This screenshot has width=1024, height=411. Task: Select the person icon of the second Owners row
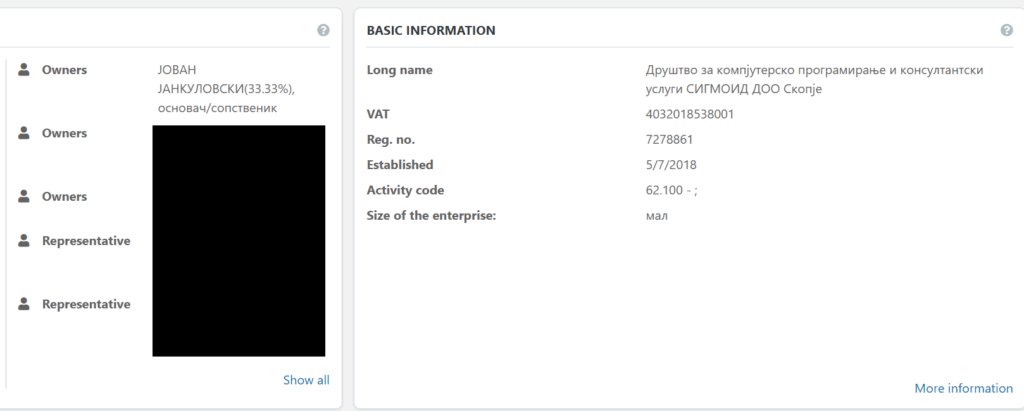click(x=24, y=133)
